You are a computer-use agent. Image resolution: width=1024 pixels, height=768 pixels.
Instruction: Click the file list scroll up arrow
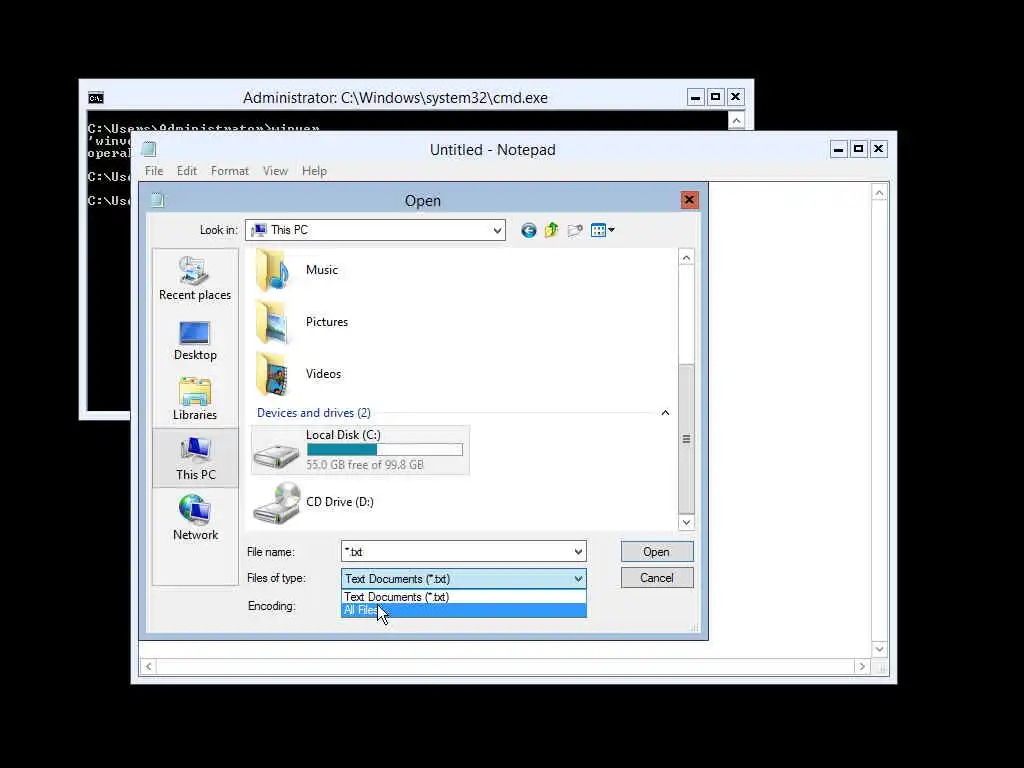pos(686,258)
